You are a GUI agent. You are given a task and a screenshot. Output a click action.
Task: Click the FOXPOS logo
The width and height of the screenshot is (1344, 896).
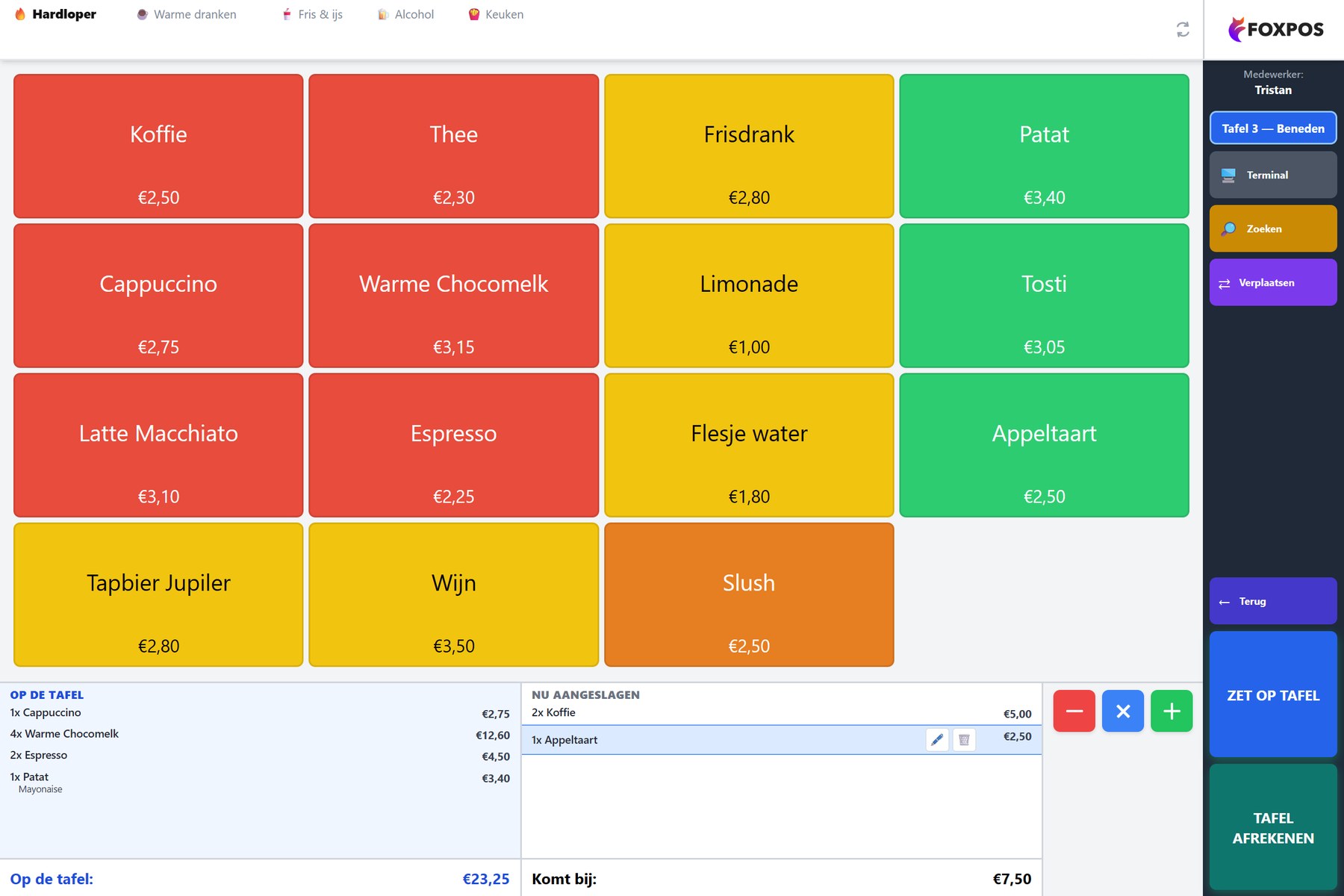[1275, 30]
